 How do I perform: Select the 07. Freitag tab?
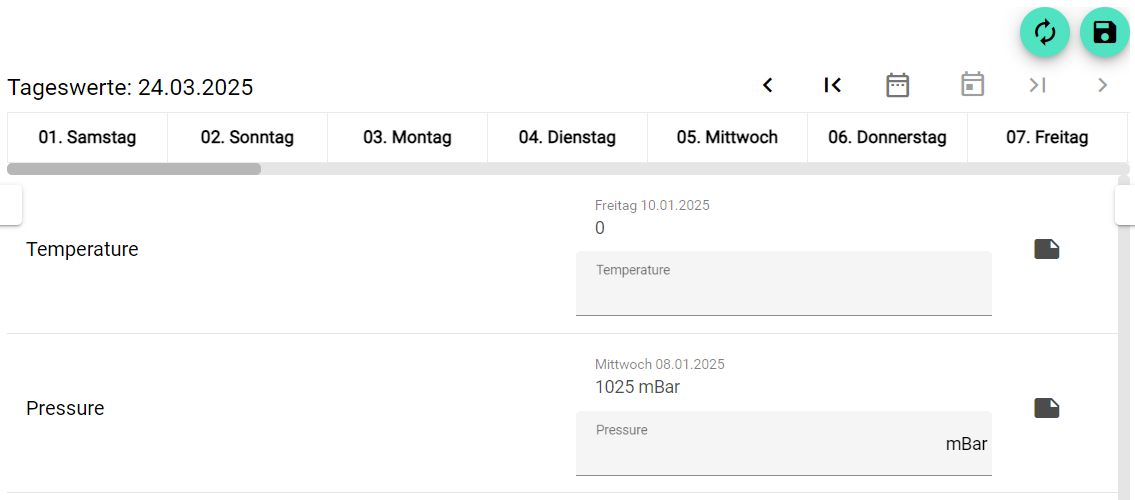pyautogui.click(x=1047, y=138)
